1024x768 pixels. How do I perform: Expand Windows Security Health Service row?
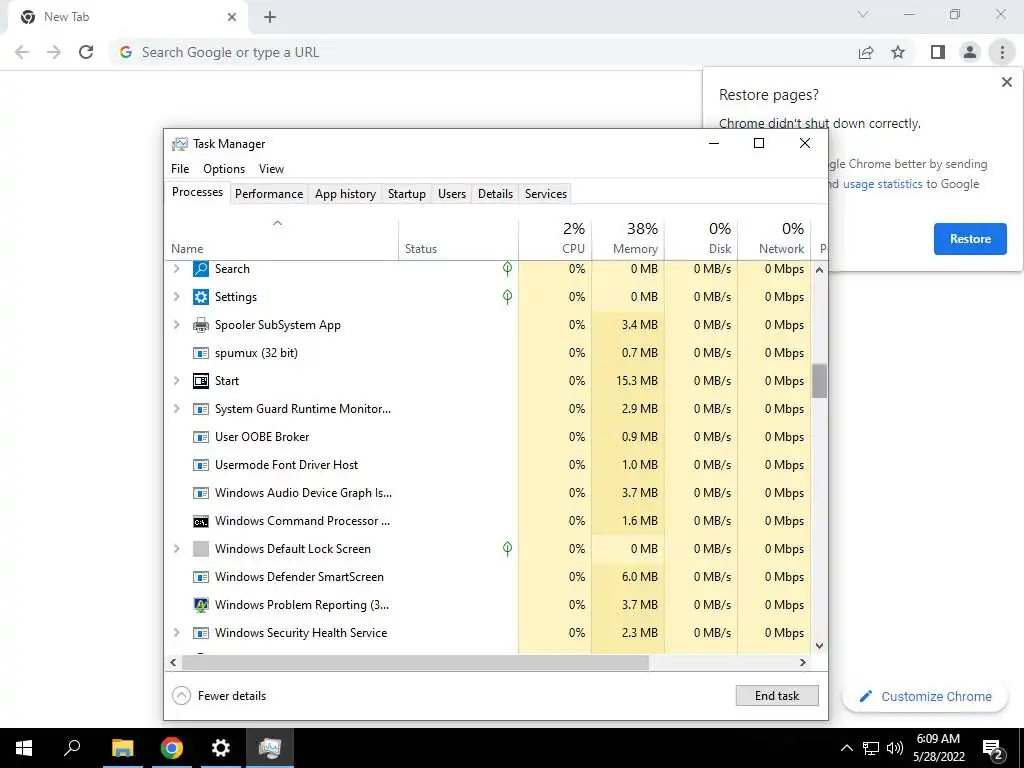coord(176,633)
